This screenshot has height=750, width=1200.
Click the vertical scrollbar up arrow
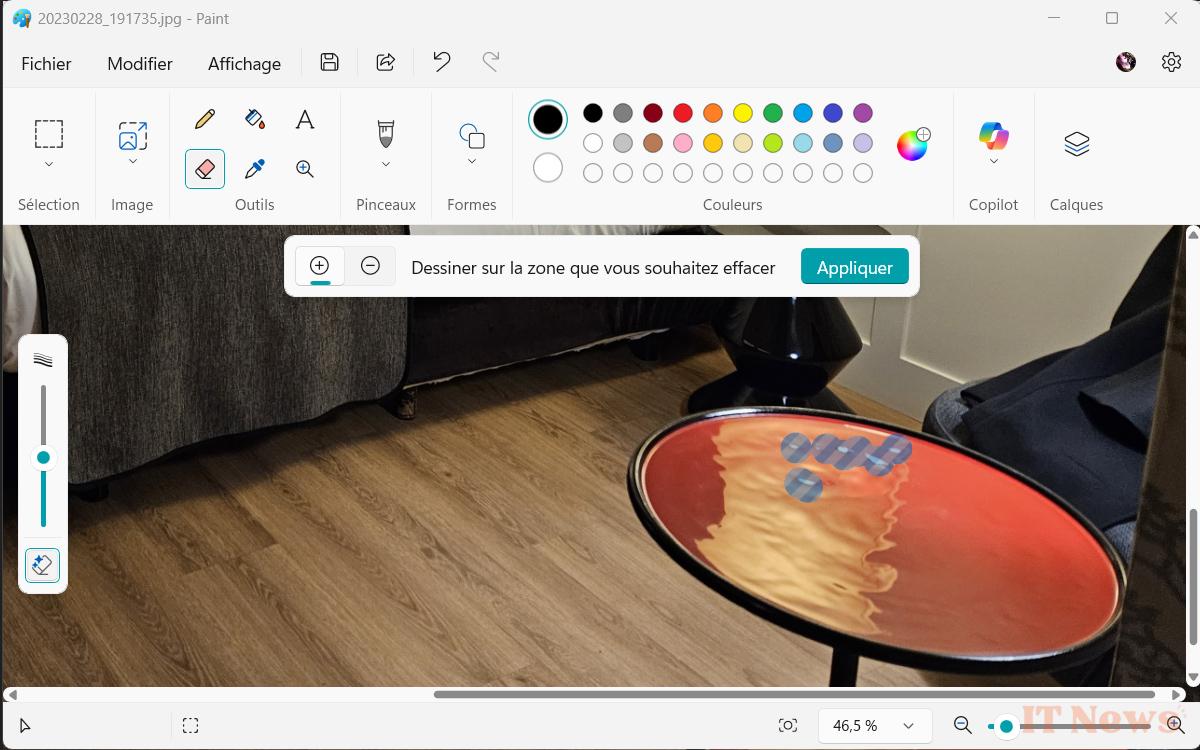pos(1191,235)
